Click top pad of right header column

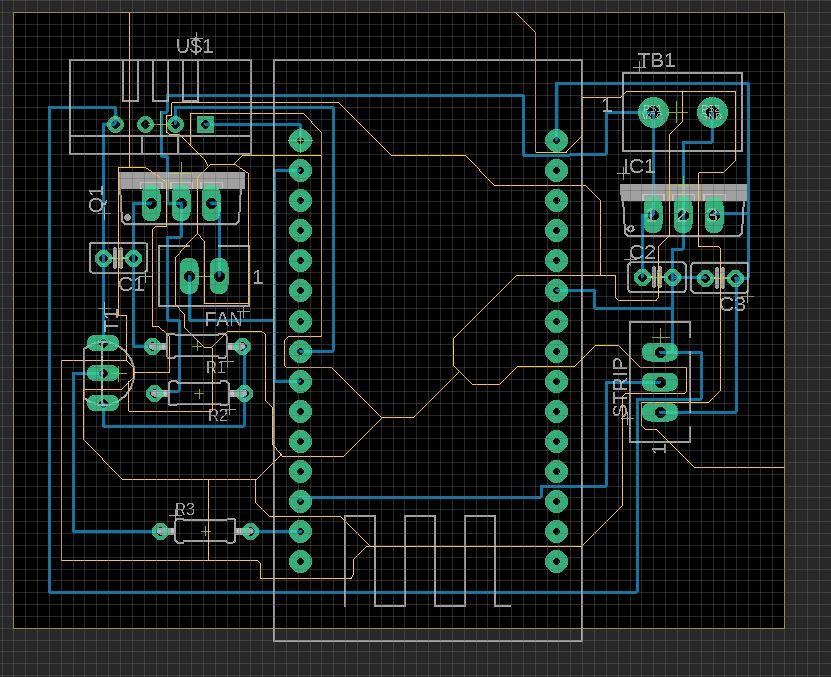pyautogui.click(x=556, y=140)
